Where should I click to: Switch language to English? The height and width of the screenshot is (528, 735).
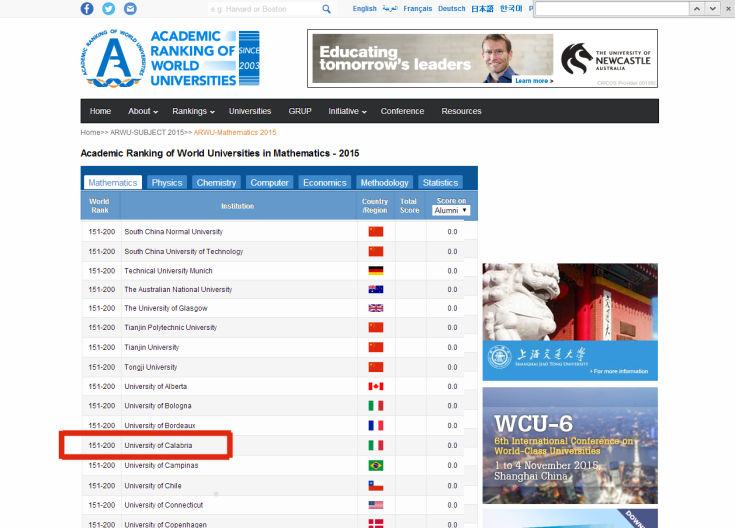click(x=365, y=8)
